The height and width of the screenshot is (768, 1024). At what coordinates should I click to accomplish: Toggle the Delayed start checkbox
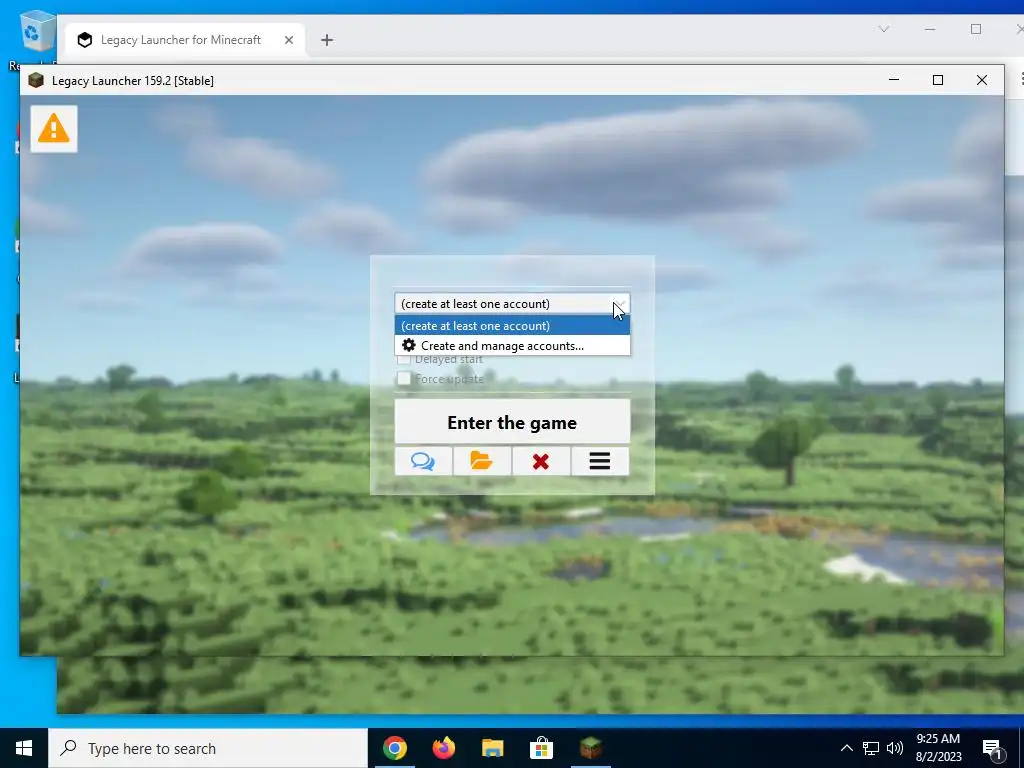point(404,359)
